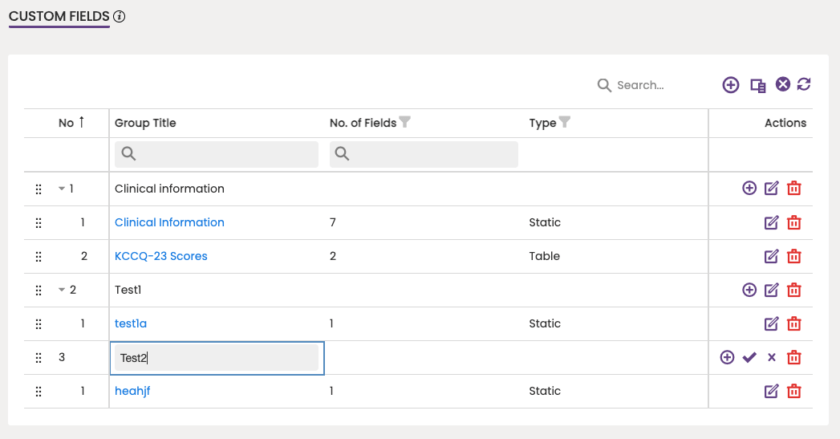Collapse the Clinical information group
The height and width of the screenshot is (439, 840).
coord(62,189)
